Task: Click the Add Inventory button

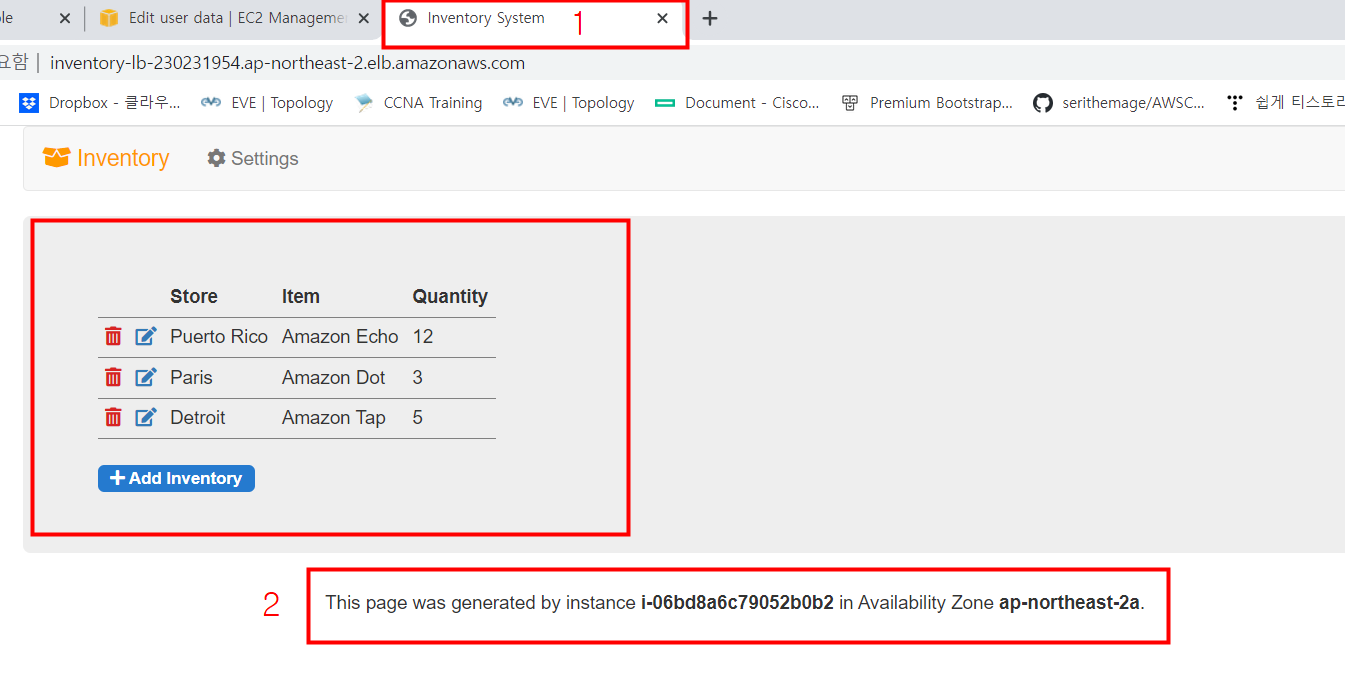Action: point(176,478)
